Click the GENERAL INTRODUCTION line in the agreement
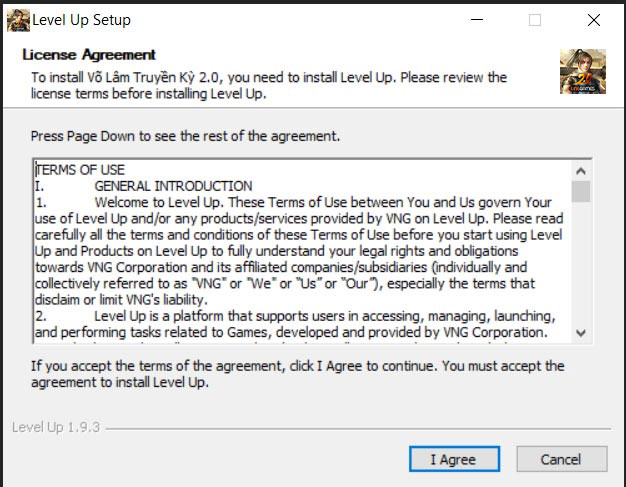 point(173,186)
